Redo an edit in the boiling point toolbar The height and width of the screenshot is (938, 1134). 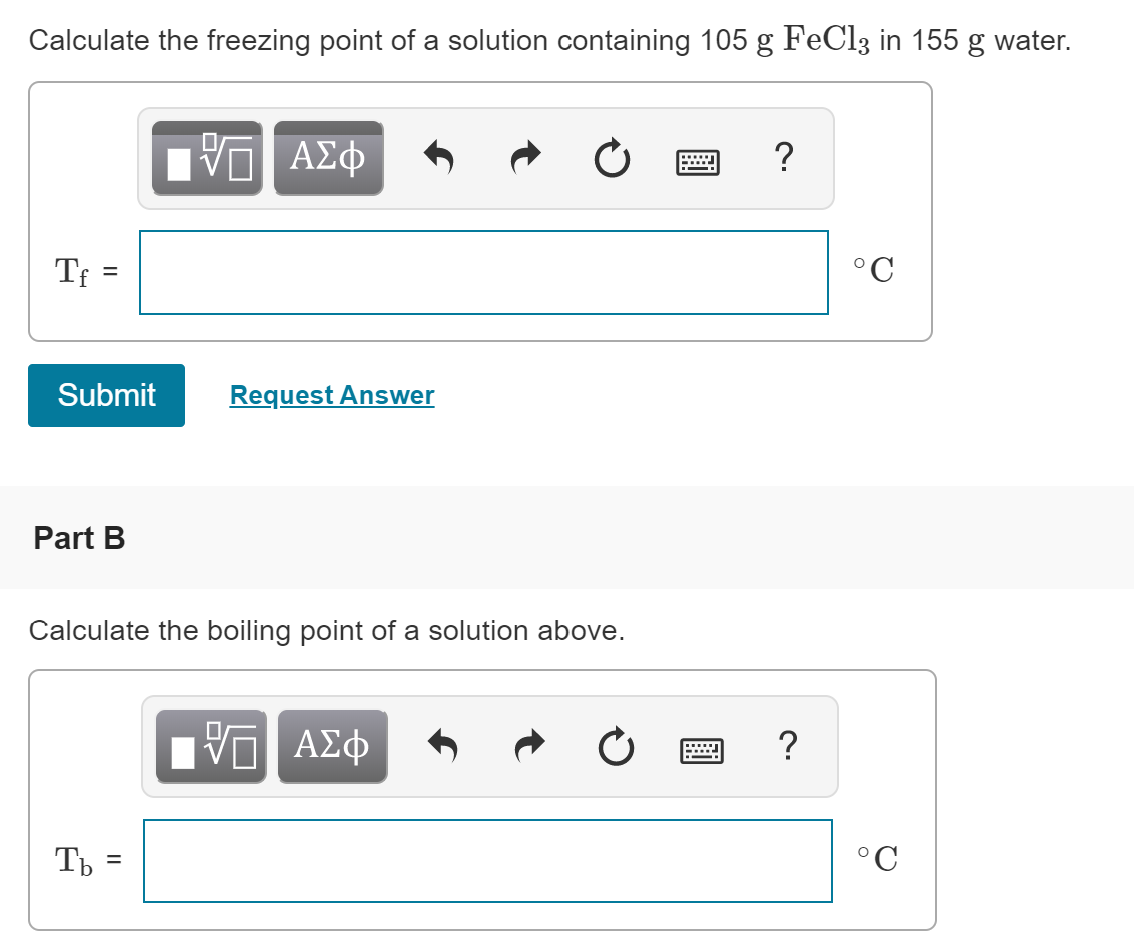point(529,746)
